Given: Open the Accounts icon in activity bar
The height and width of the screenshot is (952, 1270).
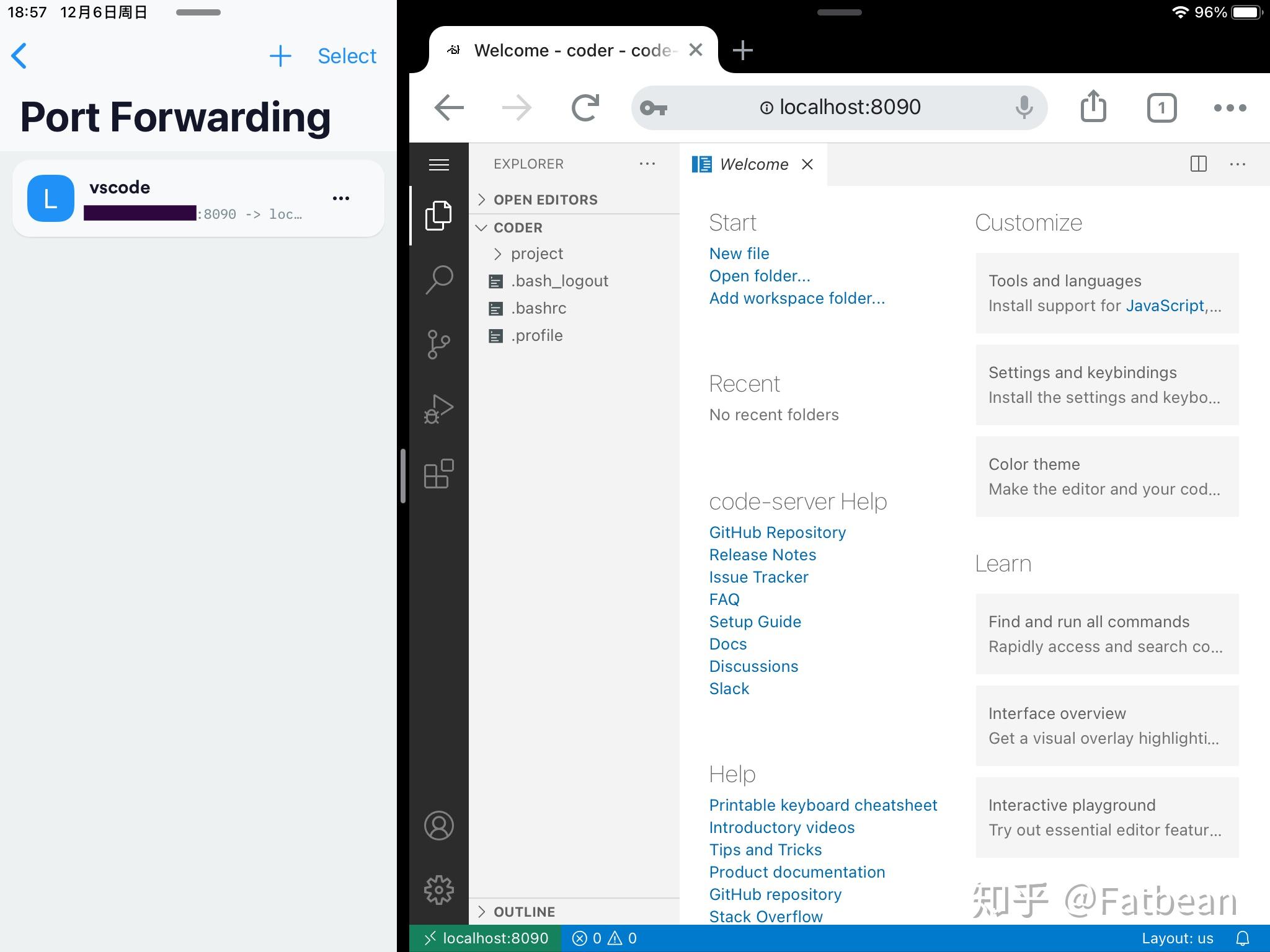Looking at the screenshot, I should pos(438,825).
